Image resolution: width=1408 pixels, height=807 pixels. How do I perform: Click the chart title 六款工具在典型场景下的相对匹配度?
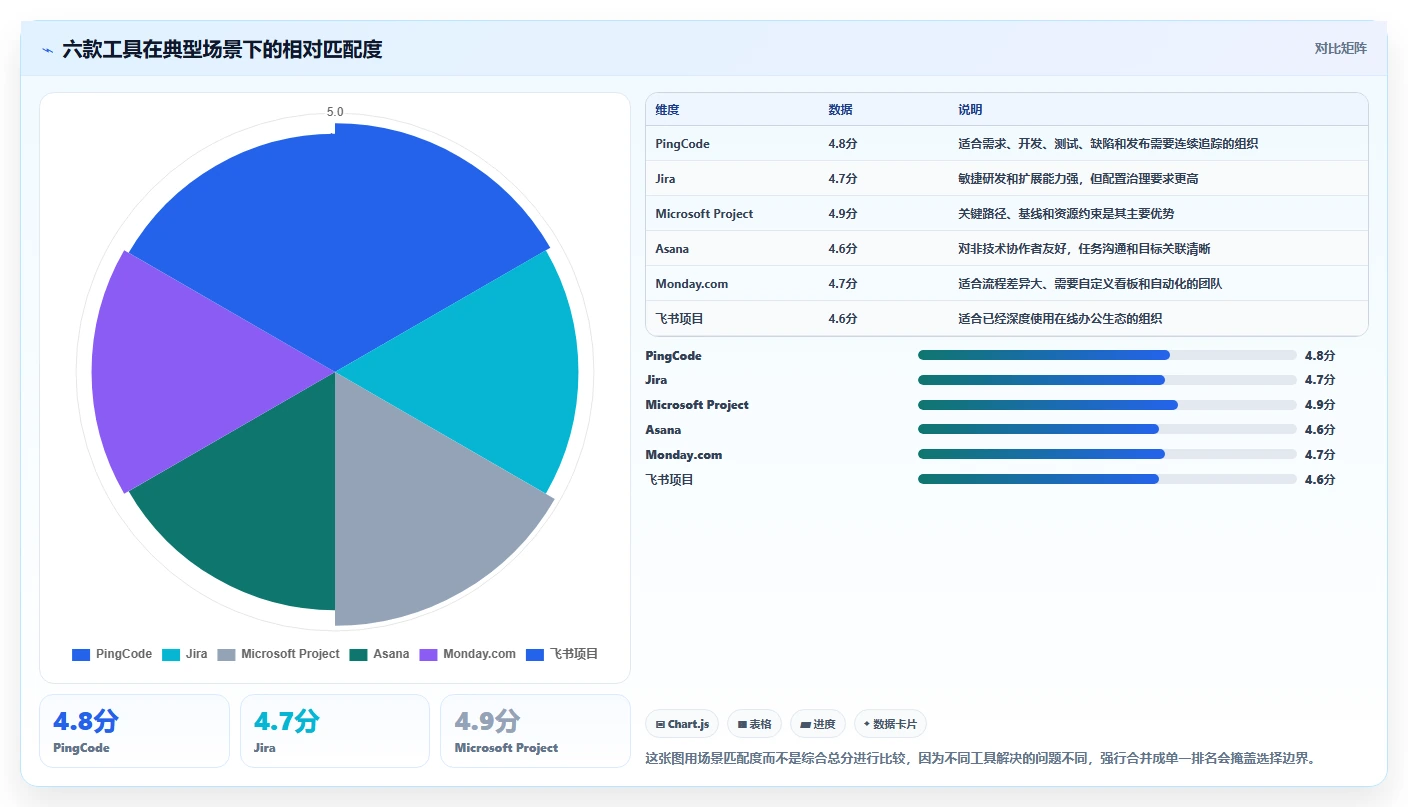[x=222, y=49]
